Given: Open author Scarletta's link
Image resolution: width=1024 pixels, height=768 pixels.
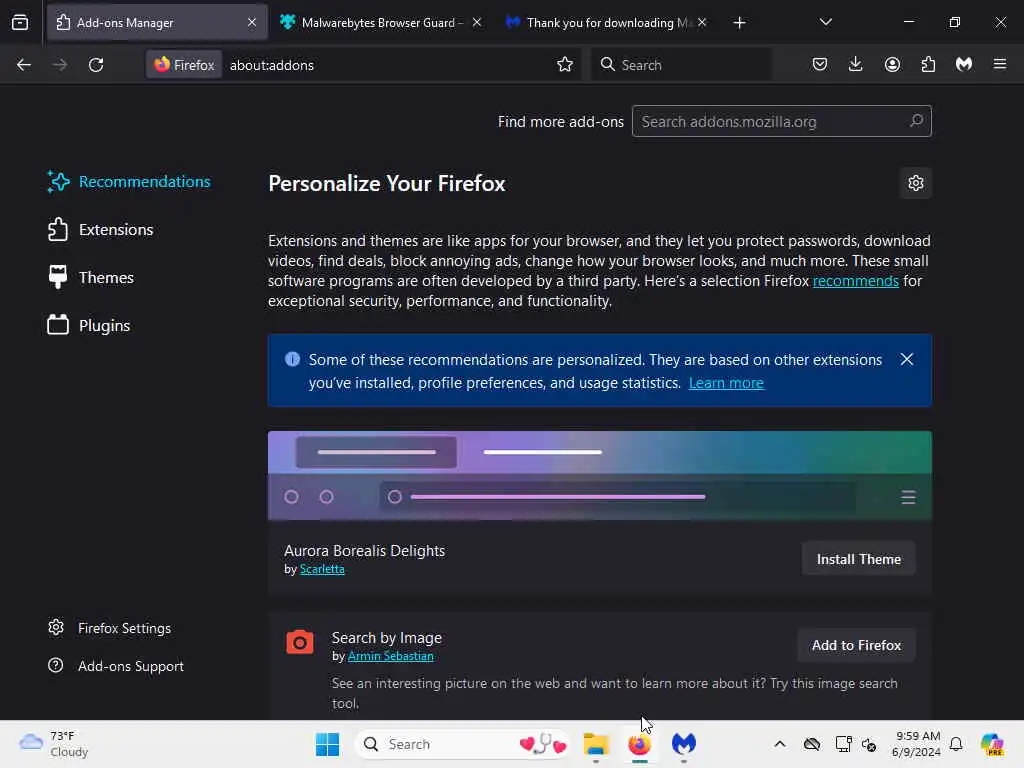Looking at the screenshot, I should click(322, 569).
